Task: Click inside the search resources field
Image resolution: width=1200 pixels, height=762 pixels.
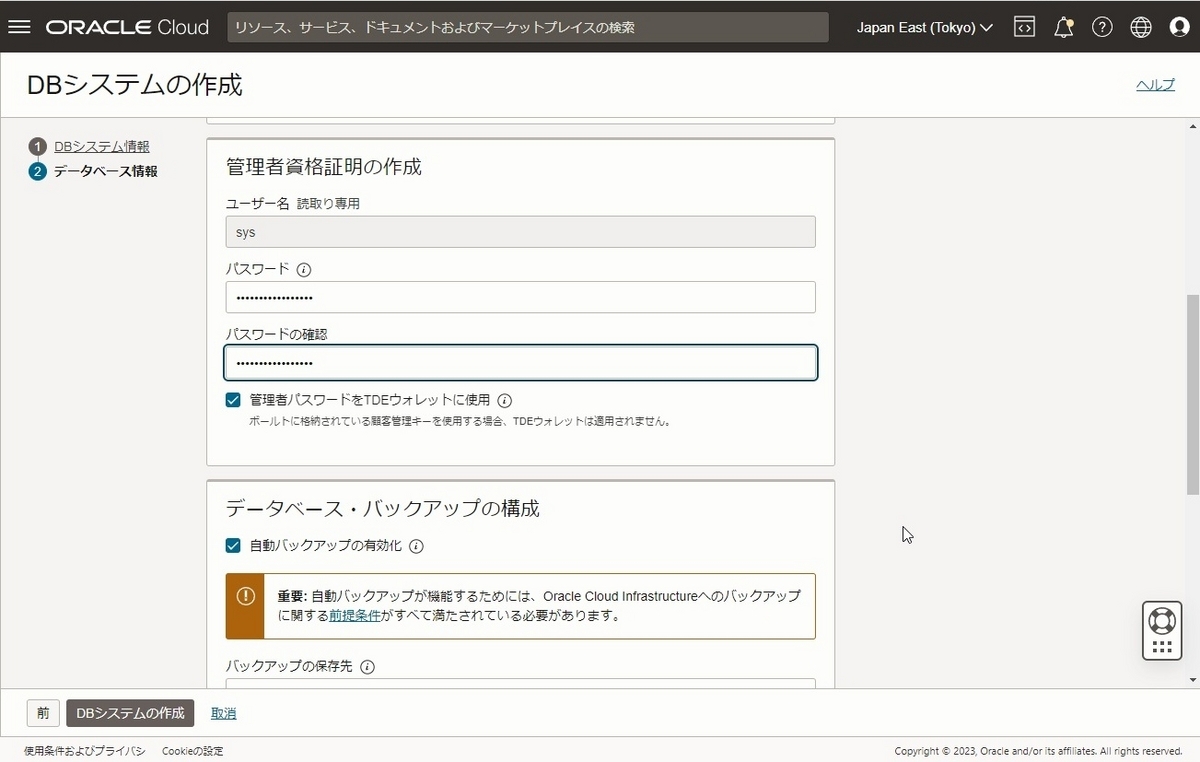Action: tap(530, 27)
